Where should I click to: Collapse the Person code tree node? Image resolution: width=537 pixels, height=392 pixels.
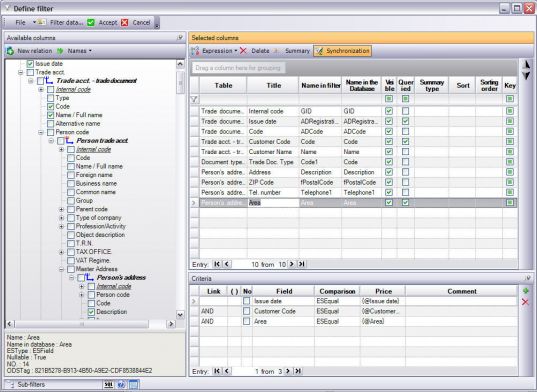[41, 132]
